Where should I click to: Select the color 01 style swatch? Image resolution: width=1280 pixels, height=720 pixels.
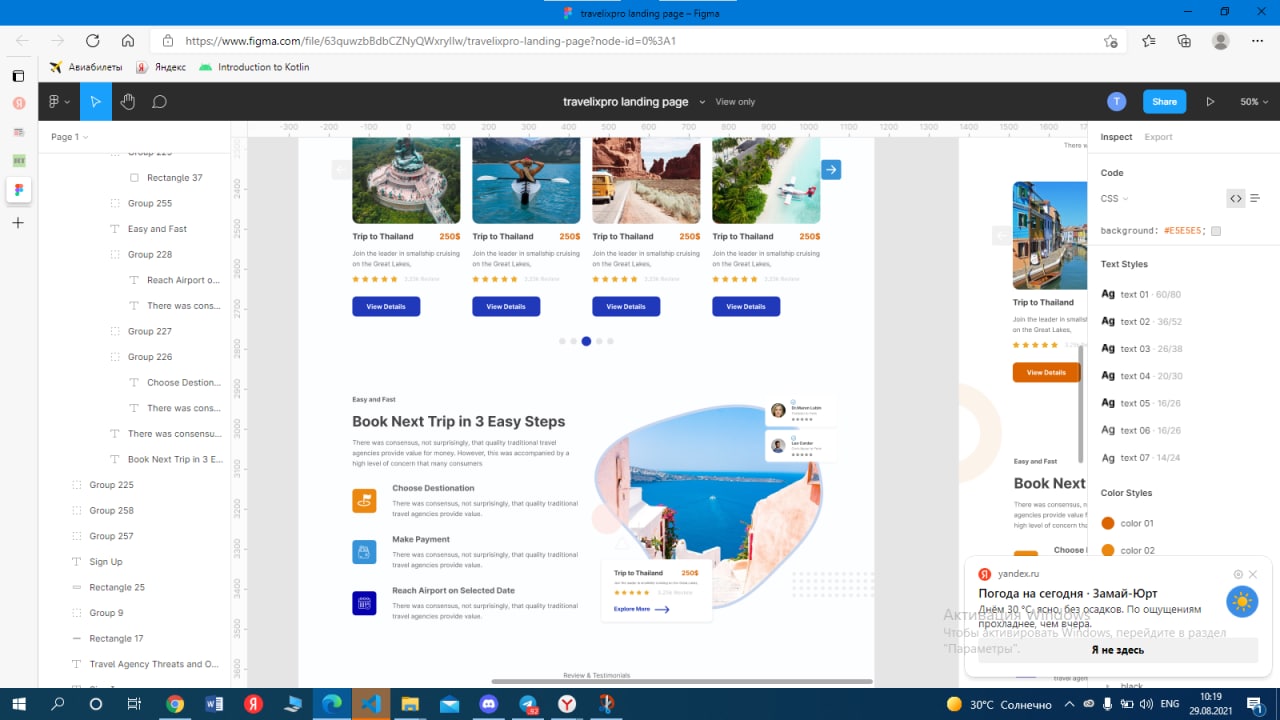(1107, 523)
